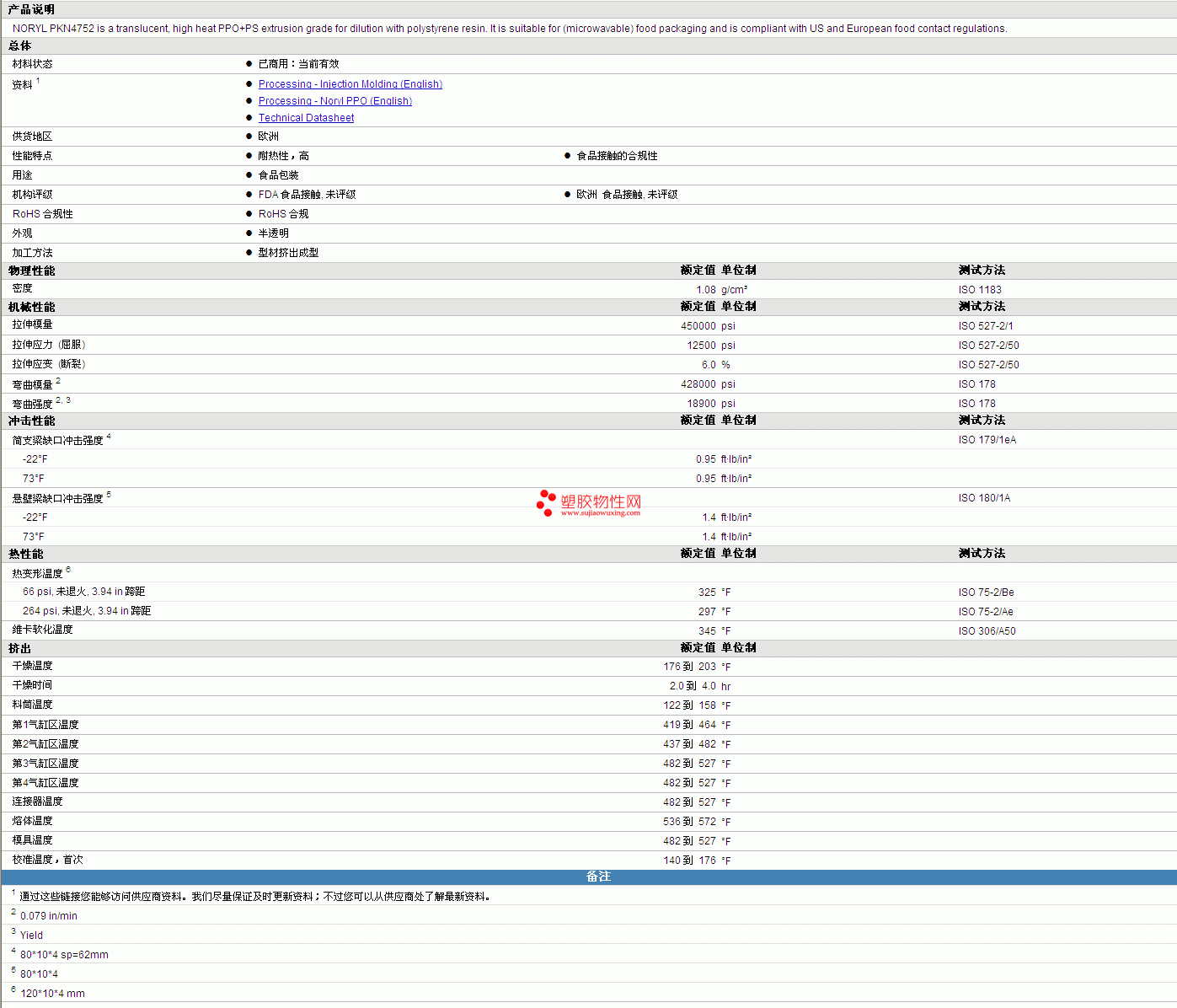Click the 物理性能 section heading

click(31, 271)
